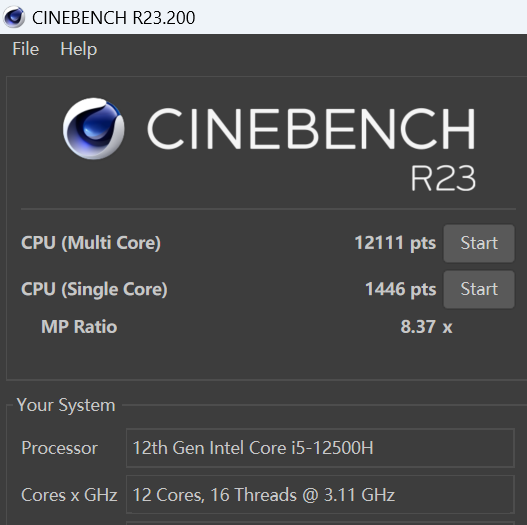The image size is (527, 525).
Task: Click the CPU (Single Core) label
Action: click(94, 289)
